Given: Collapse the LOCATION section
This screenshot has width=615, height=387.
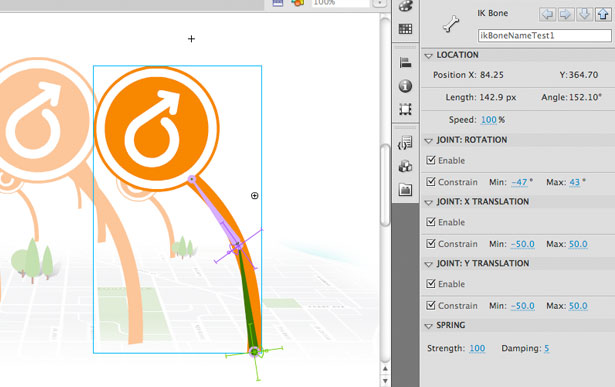Looking at the screenshot, I should pyautogui.click(x=428, y=56).
